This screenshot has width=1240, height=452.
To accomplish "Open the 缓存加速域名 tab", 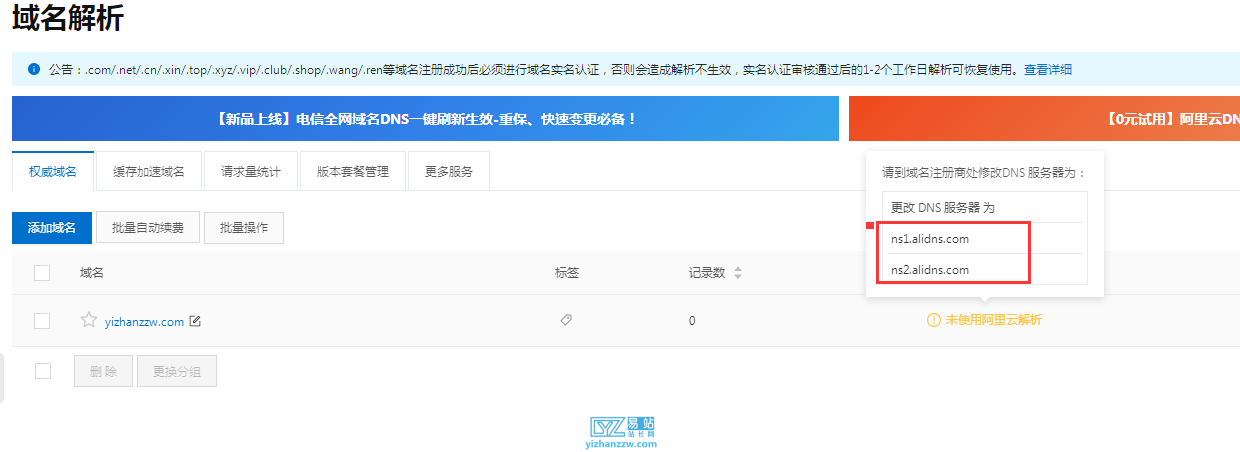I will 149,171.
